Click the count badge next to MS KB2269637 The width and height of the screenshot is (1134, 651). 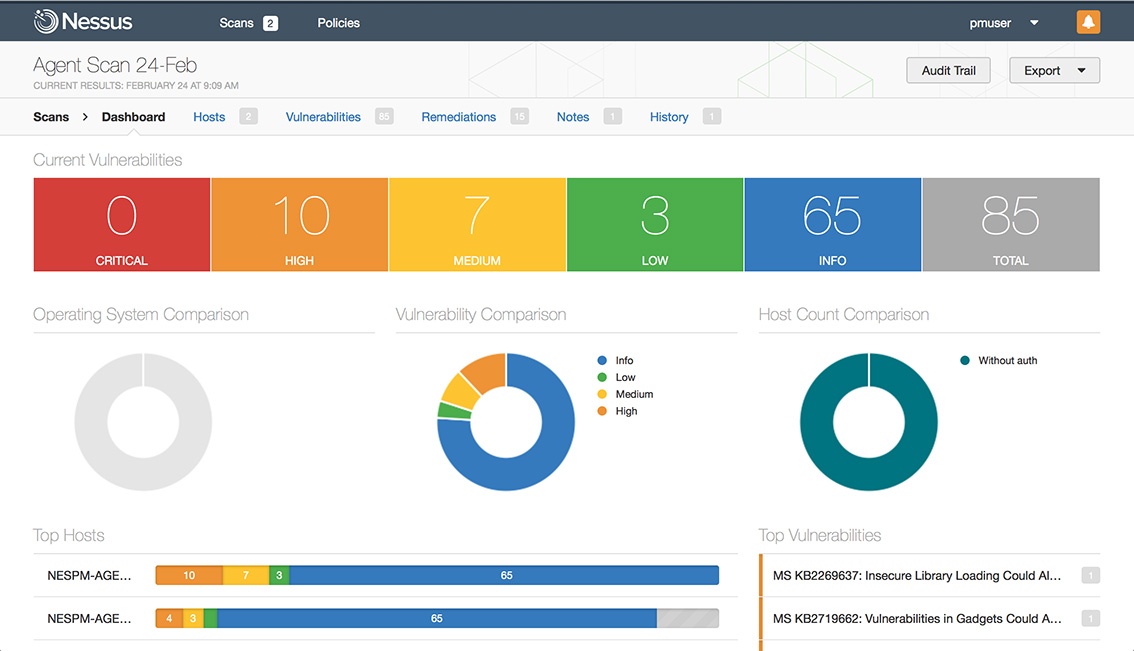pyautogui.click(x=1089, y=575)
